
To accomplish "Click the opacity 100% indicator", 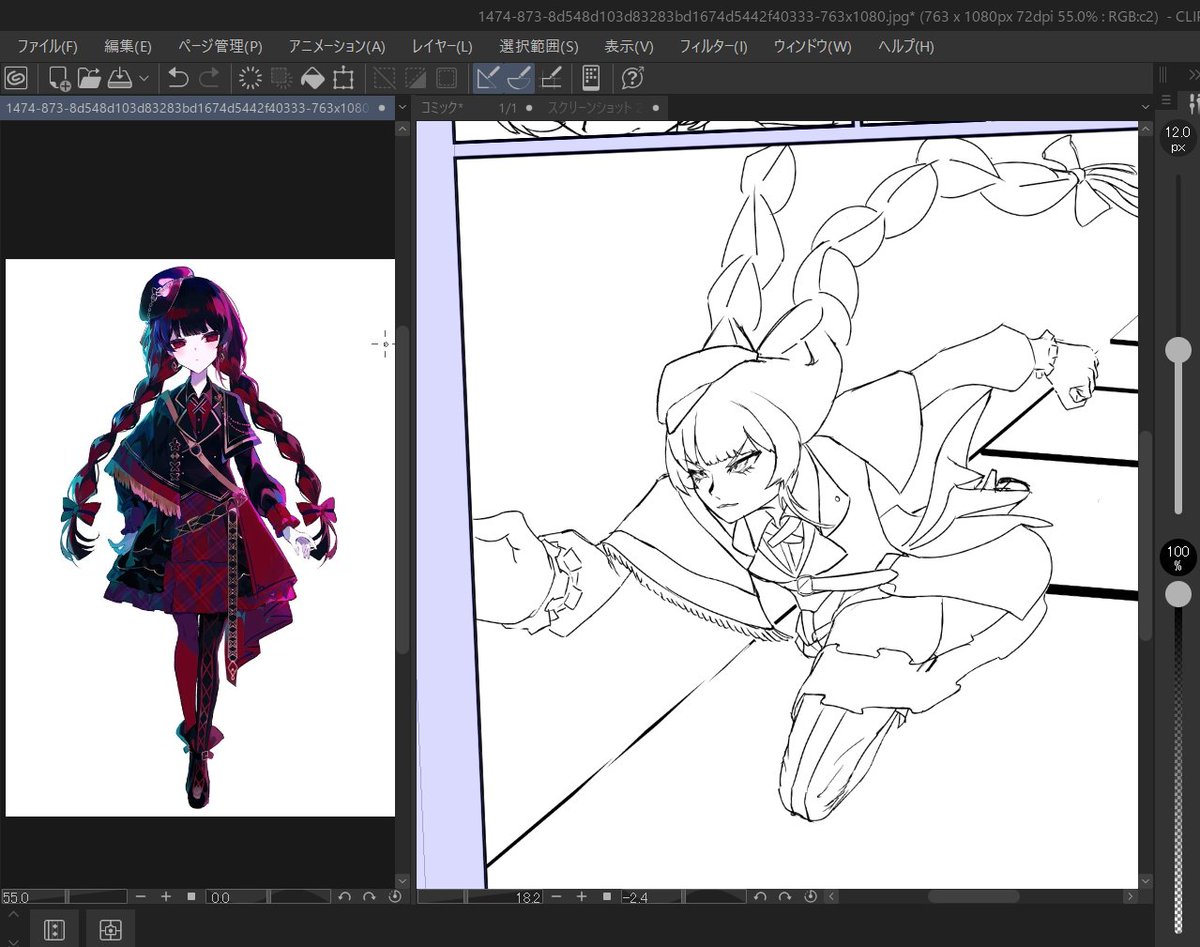I will click(x=1179, y=558).
